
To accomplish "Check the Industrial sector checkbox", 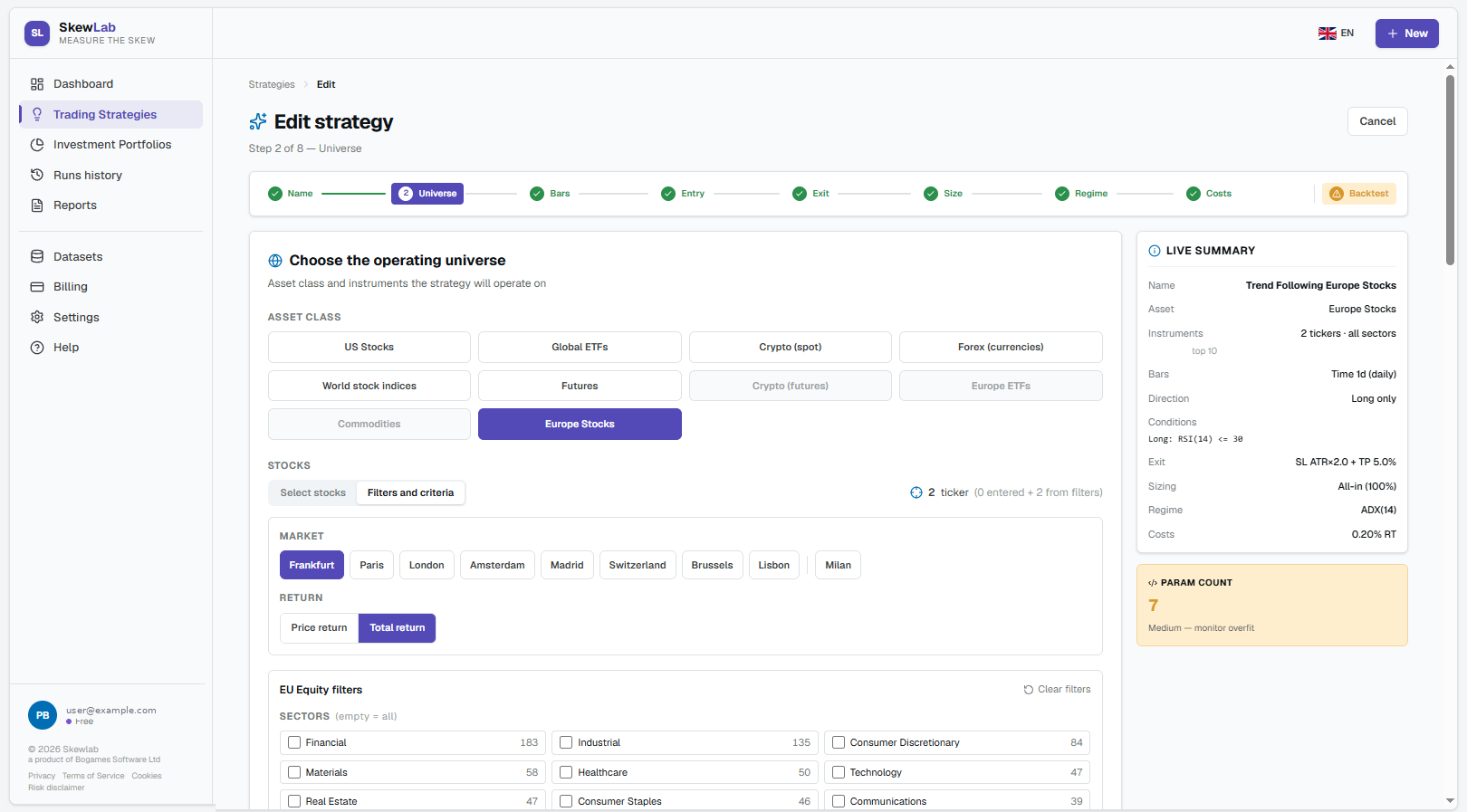I will click(x=566, y=742).
